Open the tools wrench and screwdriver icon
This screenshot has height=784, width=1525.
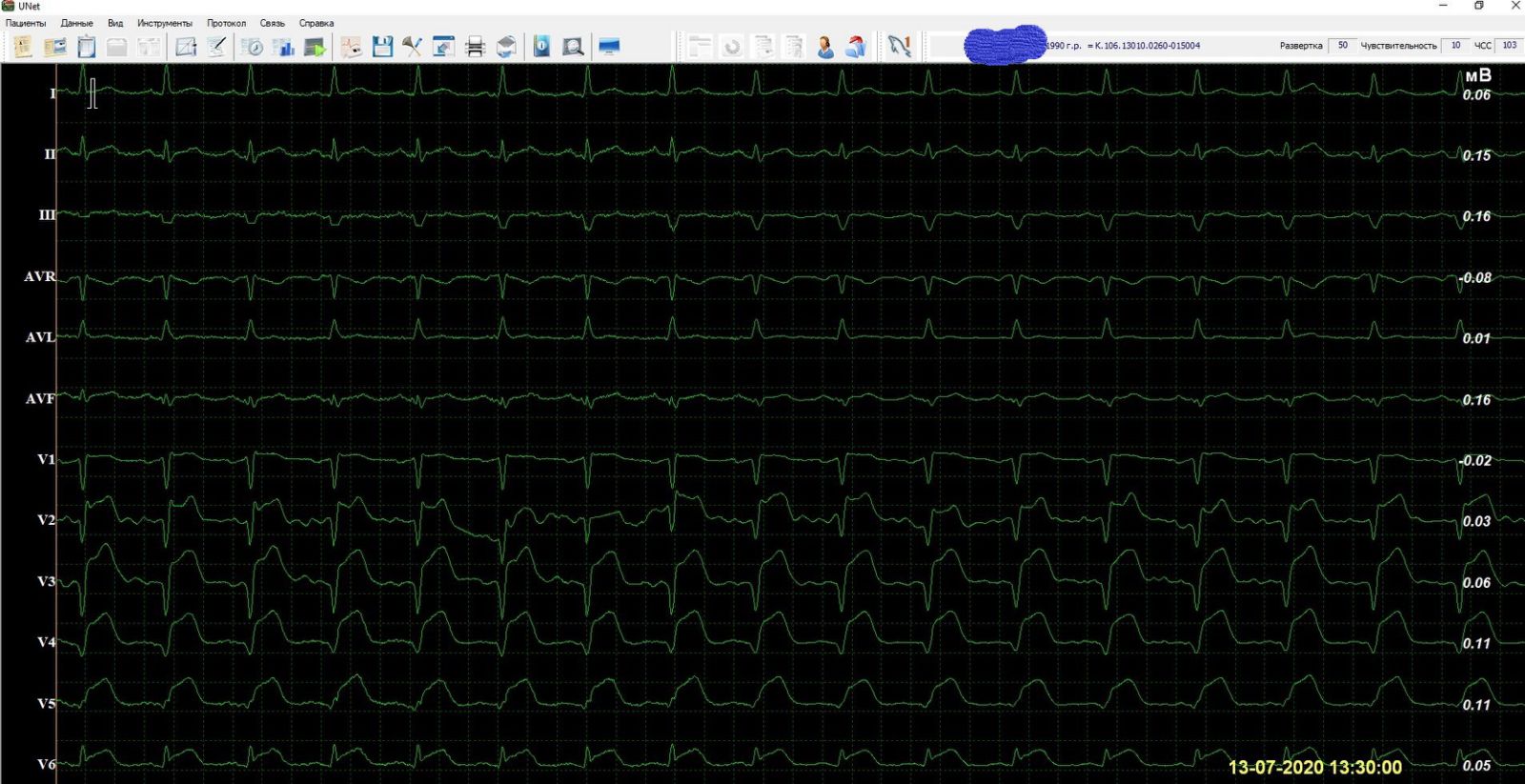pos(413,47)
